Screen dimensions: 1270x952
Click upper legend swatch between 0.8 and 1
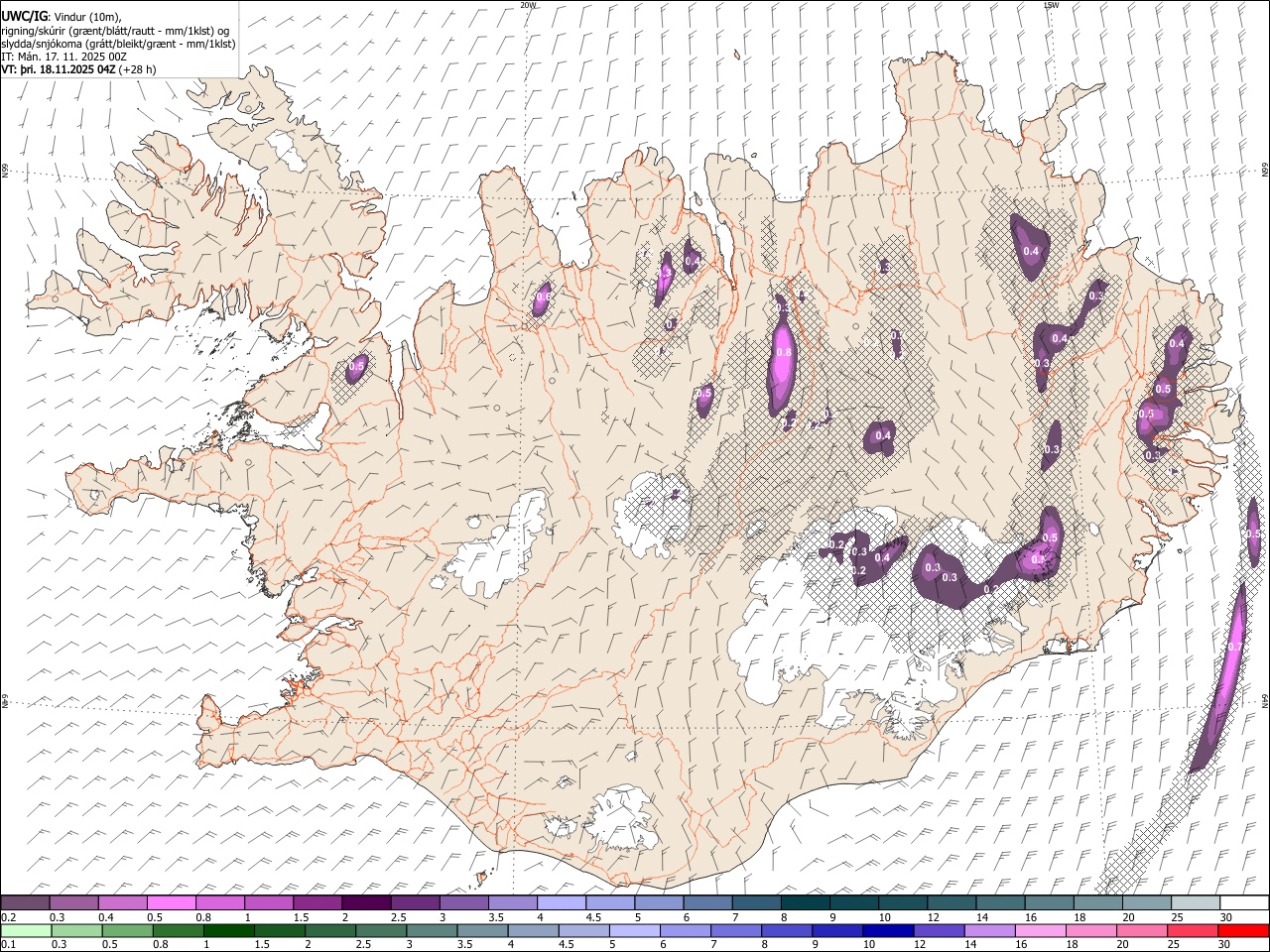[220, 902]
